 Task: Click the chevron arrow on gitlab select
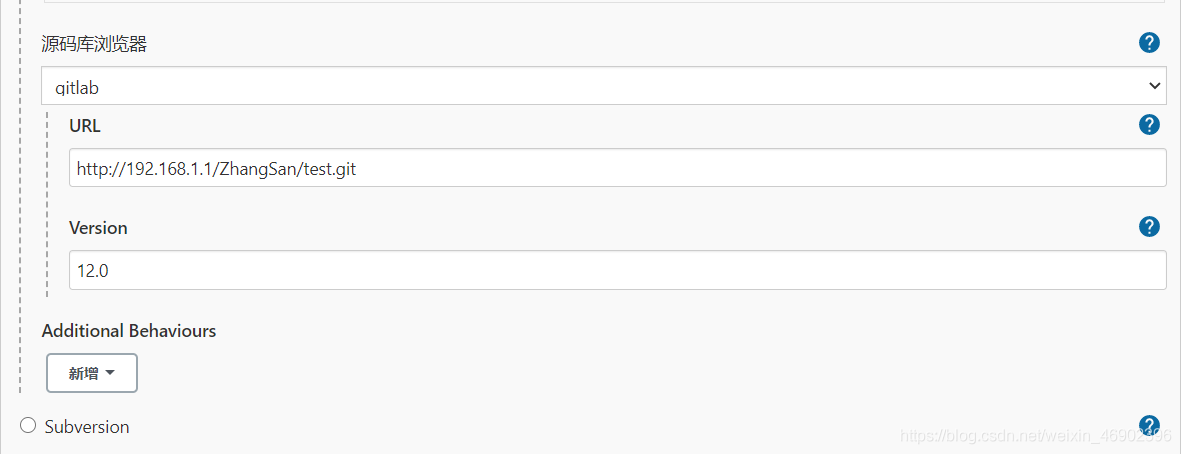click(1154, 86)
